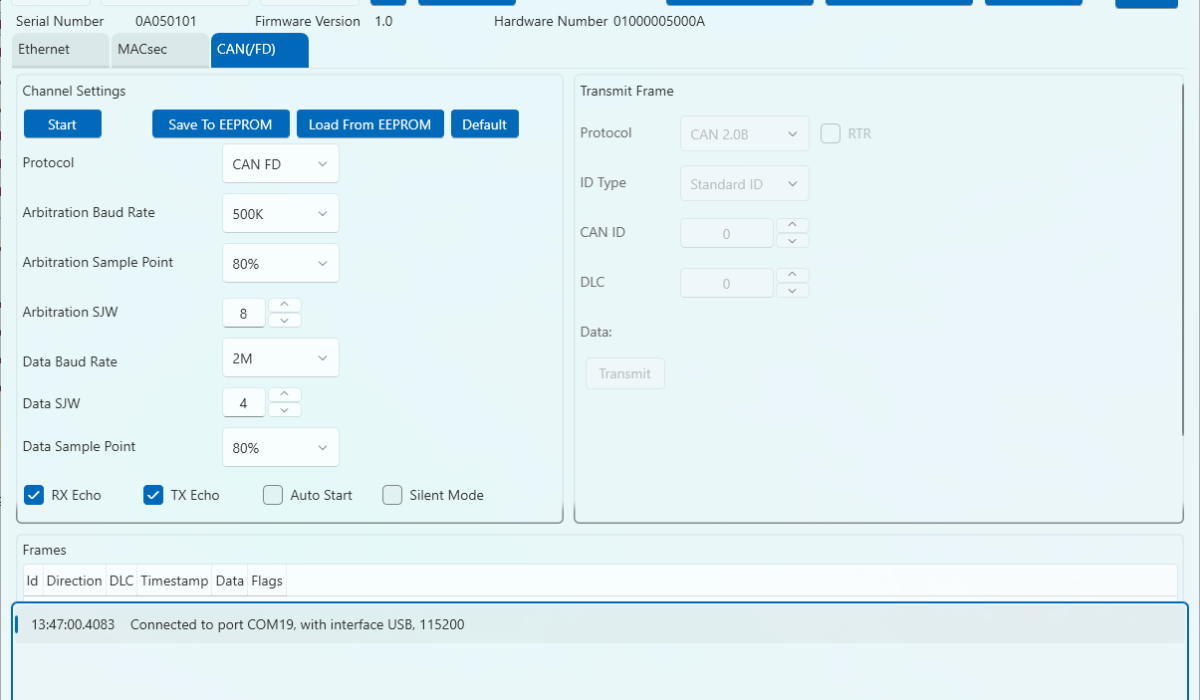Image resolution: width=1200 pixels, height=700 pixels.
Task: Click the Start button
Action: [x=62, y=125]
